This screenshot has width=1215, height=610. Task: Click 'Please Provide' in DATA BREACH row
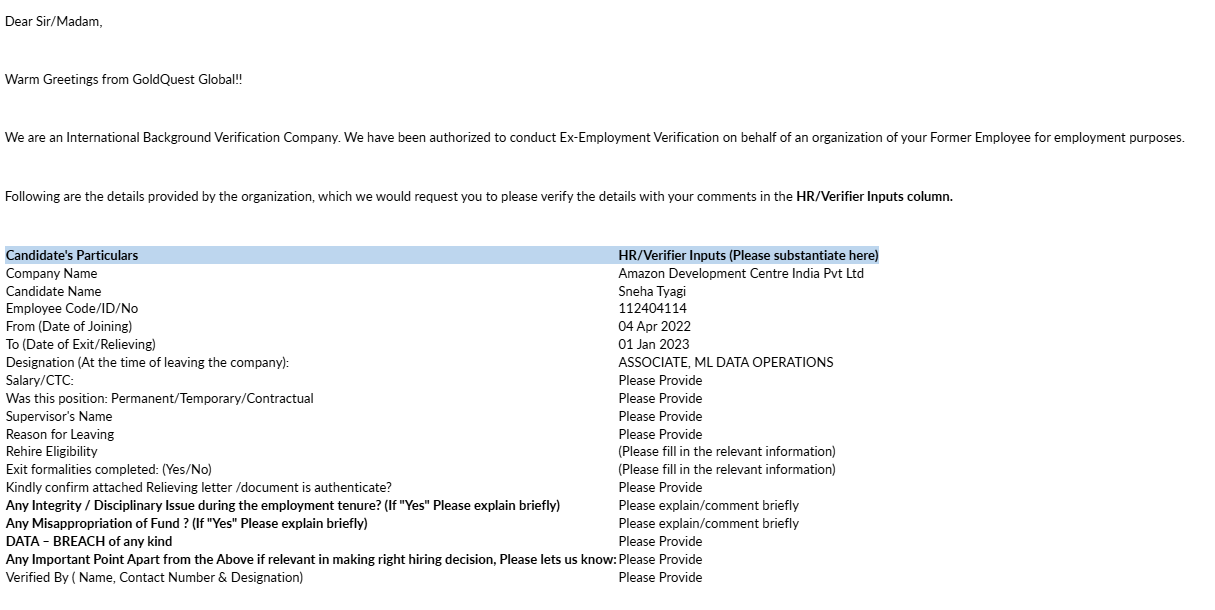coord(660,542)
